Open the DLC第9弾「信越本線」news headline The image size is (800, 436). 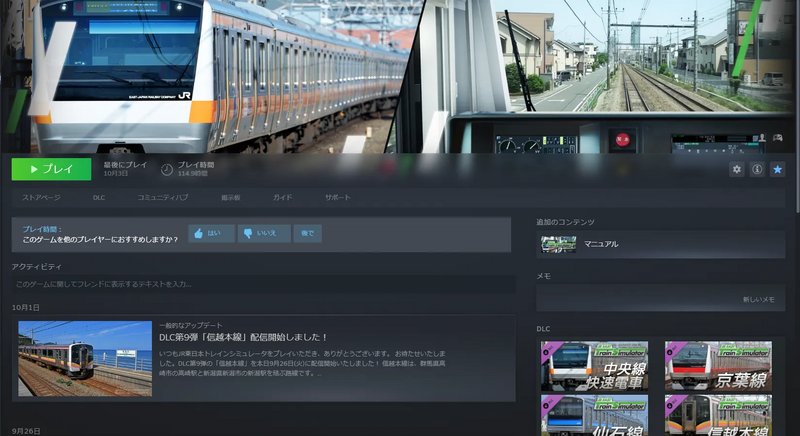click(x=243, y=338)
